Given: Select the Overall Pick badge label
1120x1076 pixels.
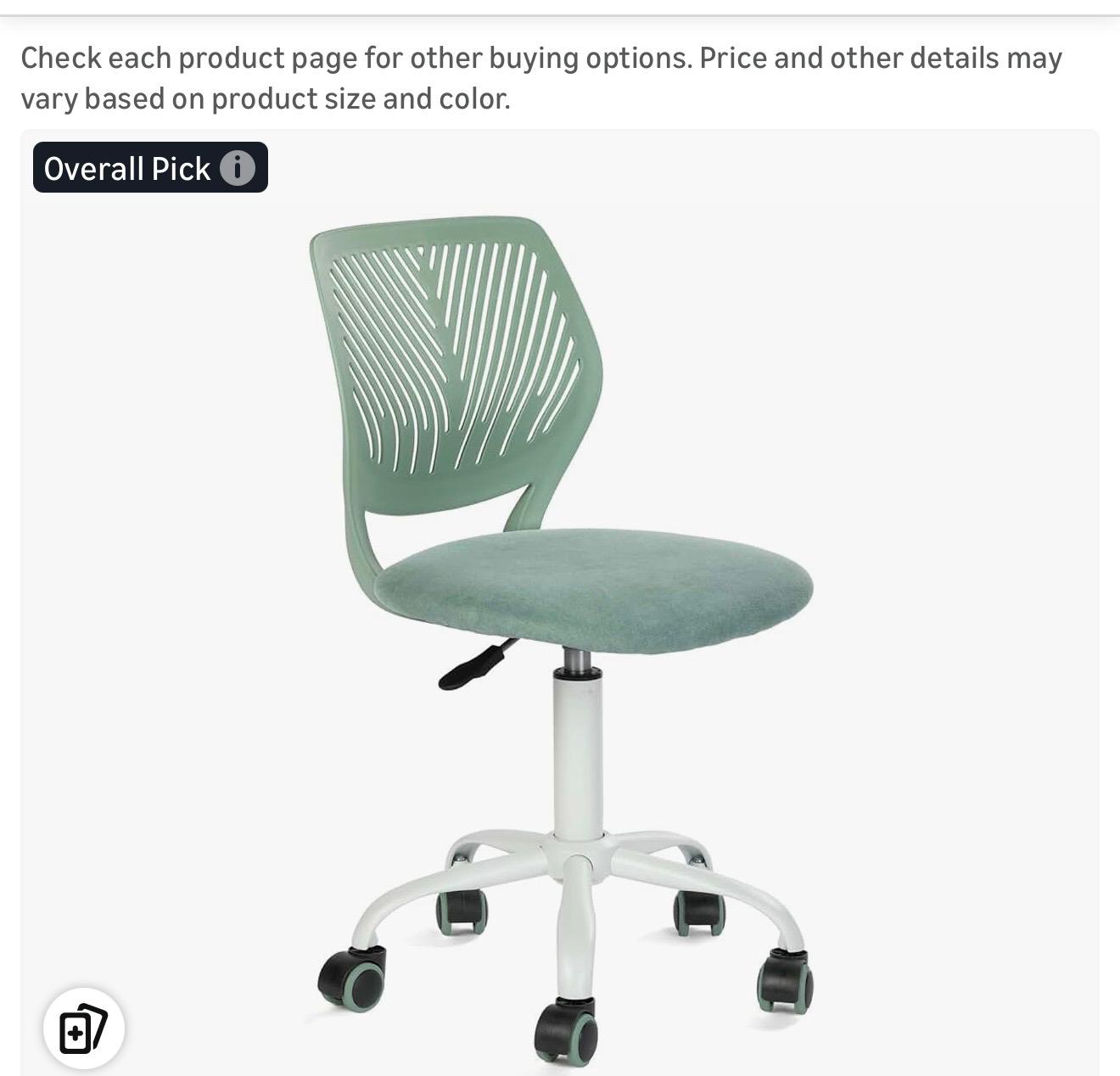Looking at the screenshot, I should coord(150,168).
